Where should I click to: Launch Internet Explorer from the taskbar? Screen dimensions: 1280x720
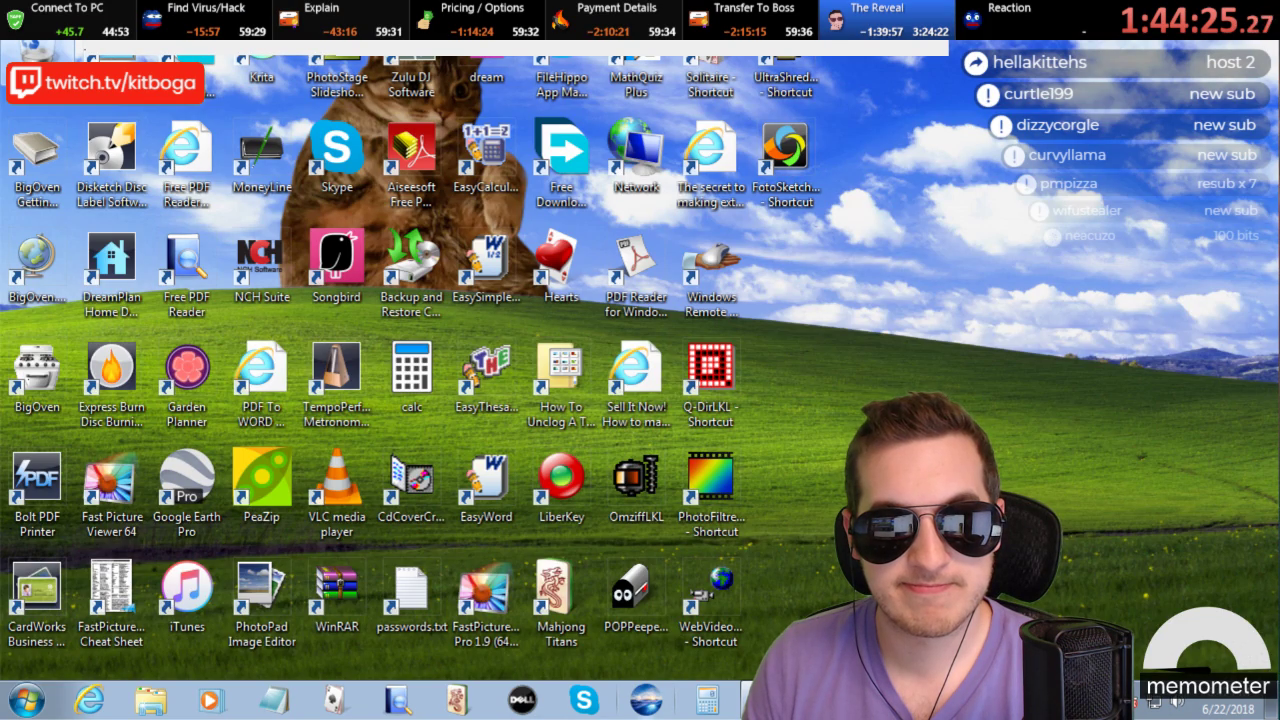pyautogui.click(x=89, y=700)
